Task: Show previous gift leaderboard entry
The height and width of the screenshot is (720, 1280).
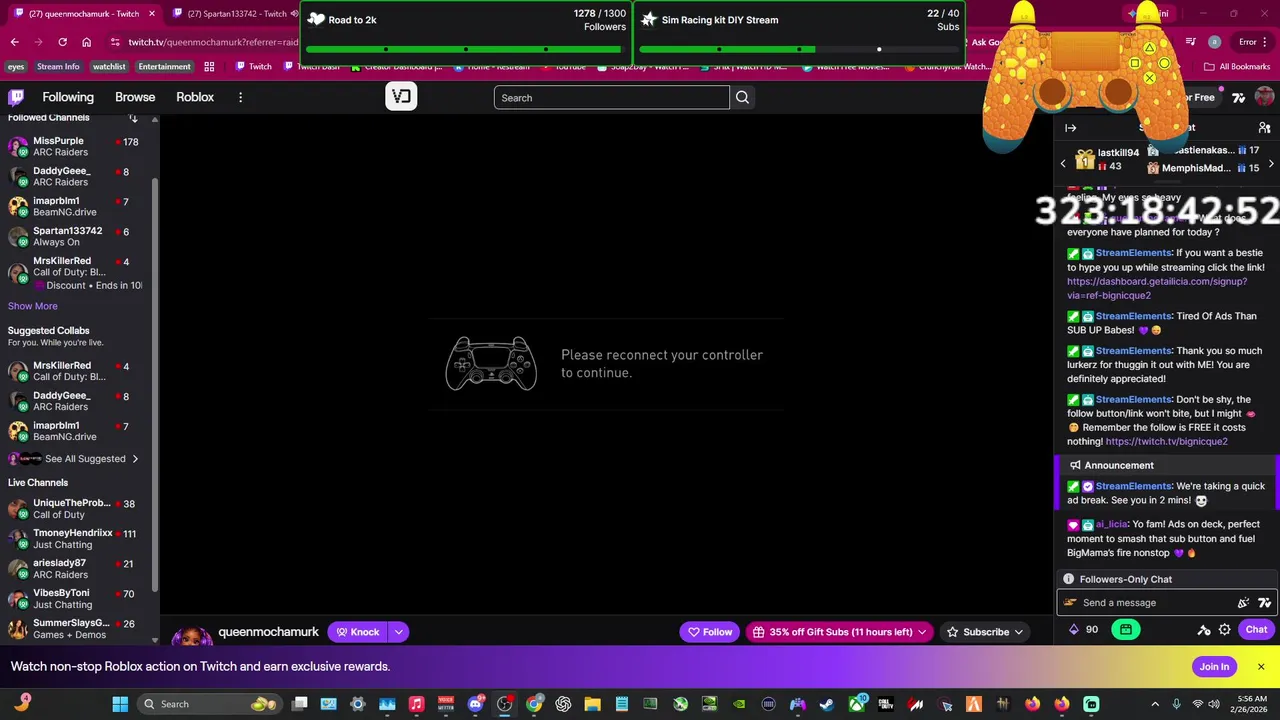Action: [1063, 163]
